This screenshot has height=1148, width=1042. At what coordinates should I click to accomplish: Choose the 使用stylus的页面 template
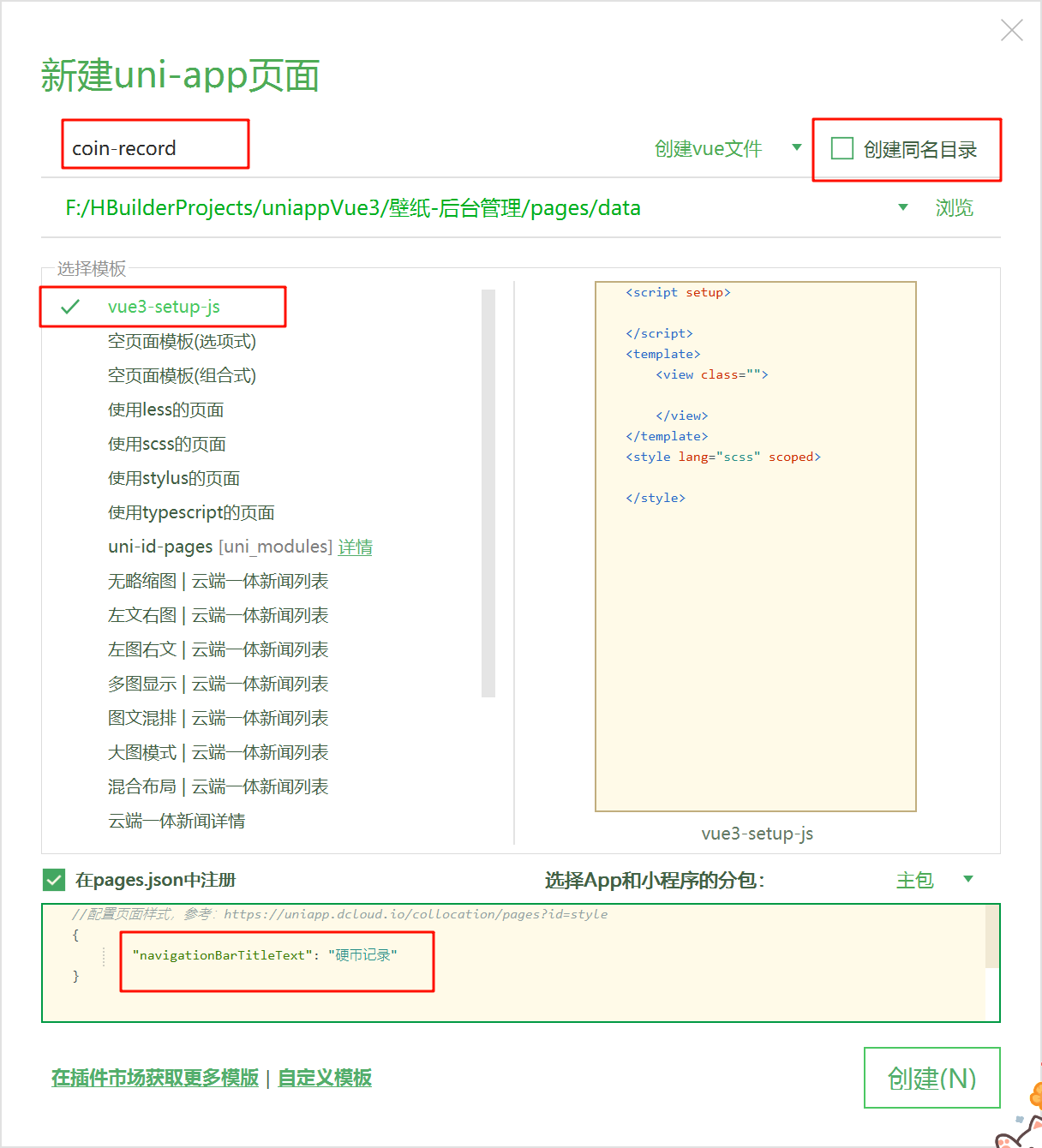[174, 478]
